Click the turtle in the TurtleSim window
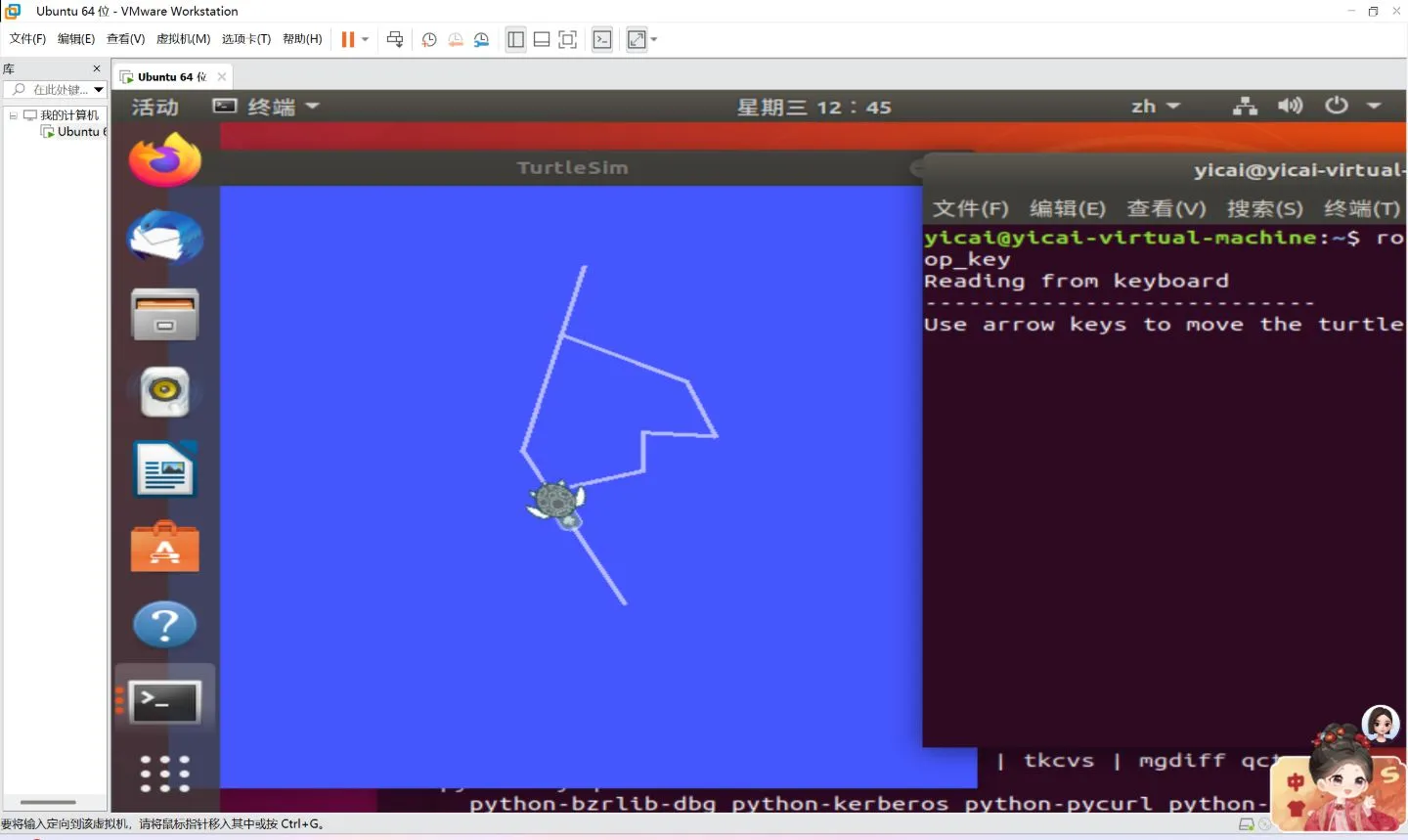This screenshot has height=840, width=1408. [x=557, y=504]
